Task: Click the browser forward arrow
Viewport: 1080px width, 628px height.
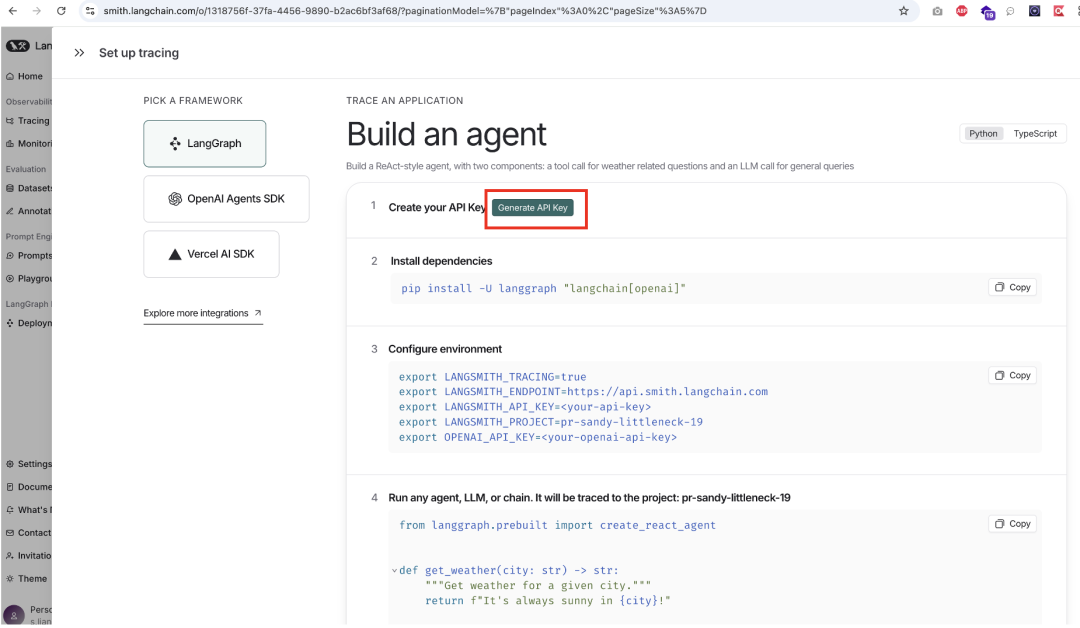Action: tap(37, 11)
